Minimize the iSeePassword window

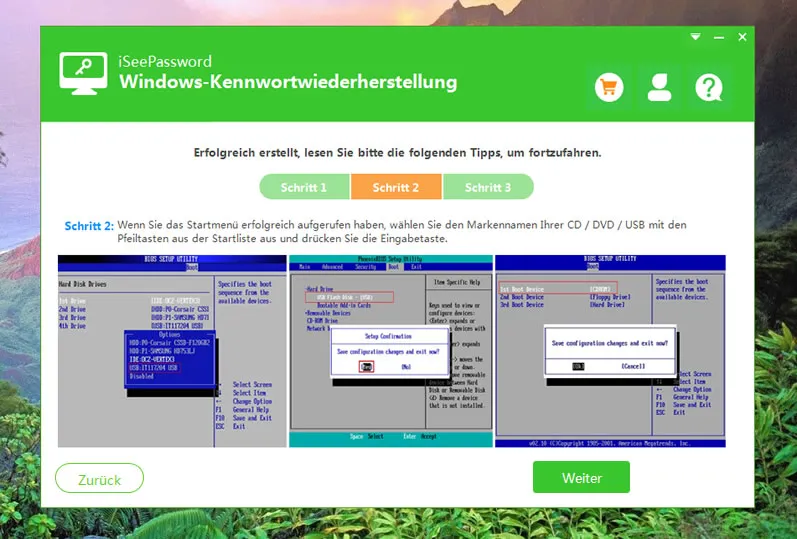point(719,37)
